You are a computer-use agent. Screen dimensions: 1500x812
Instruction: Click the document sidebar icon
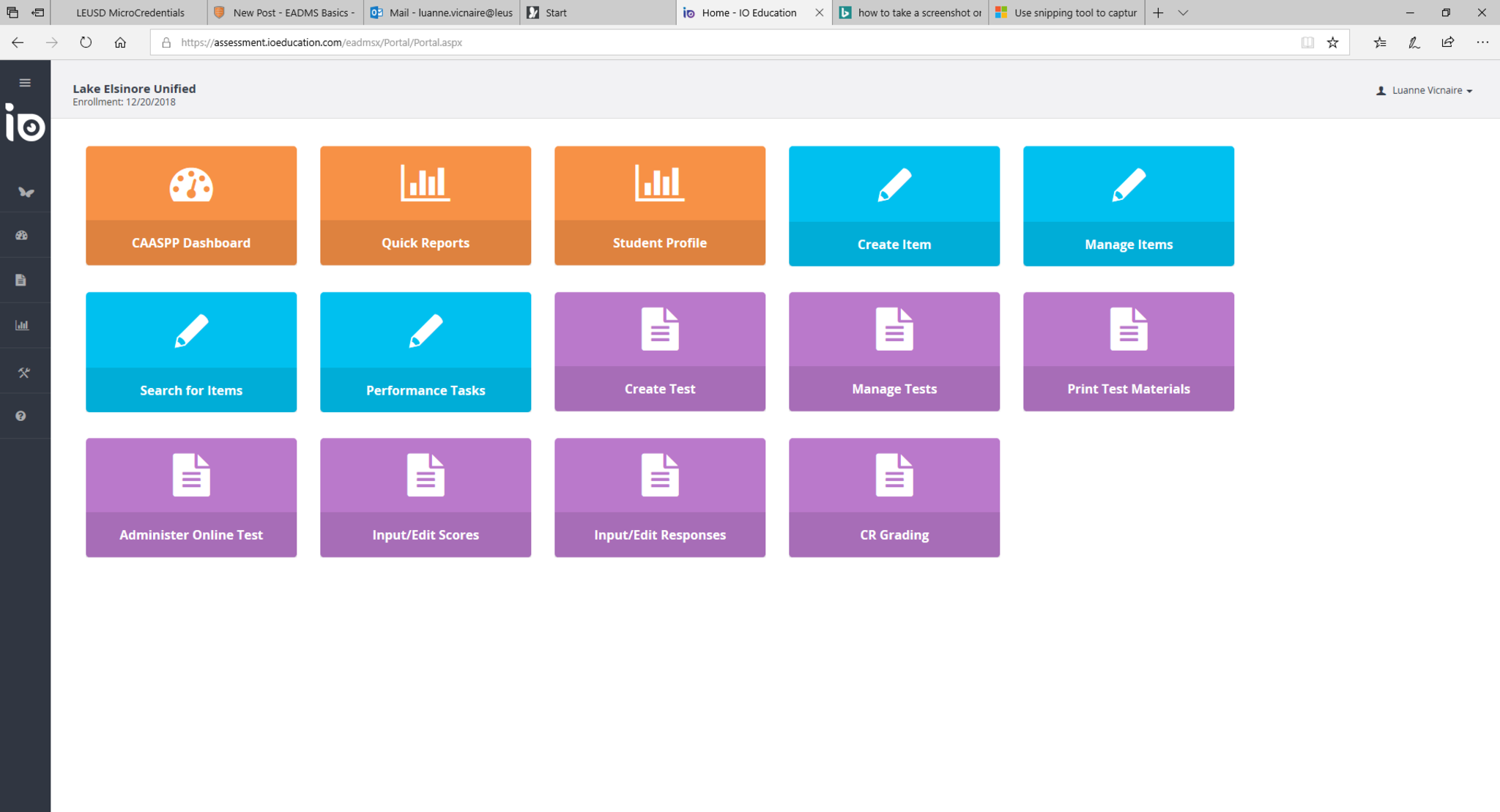tap(21, 280)
